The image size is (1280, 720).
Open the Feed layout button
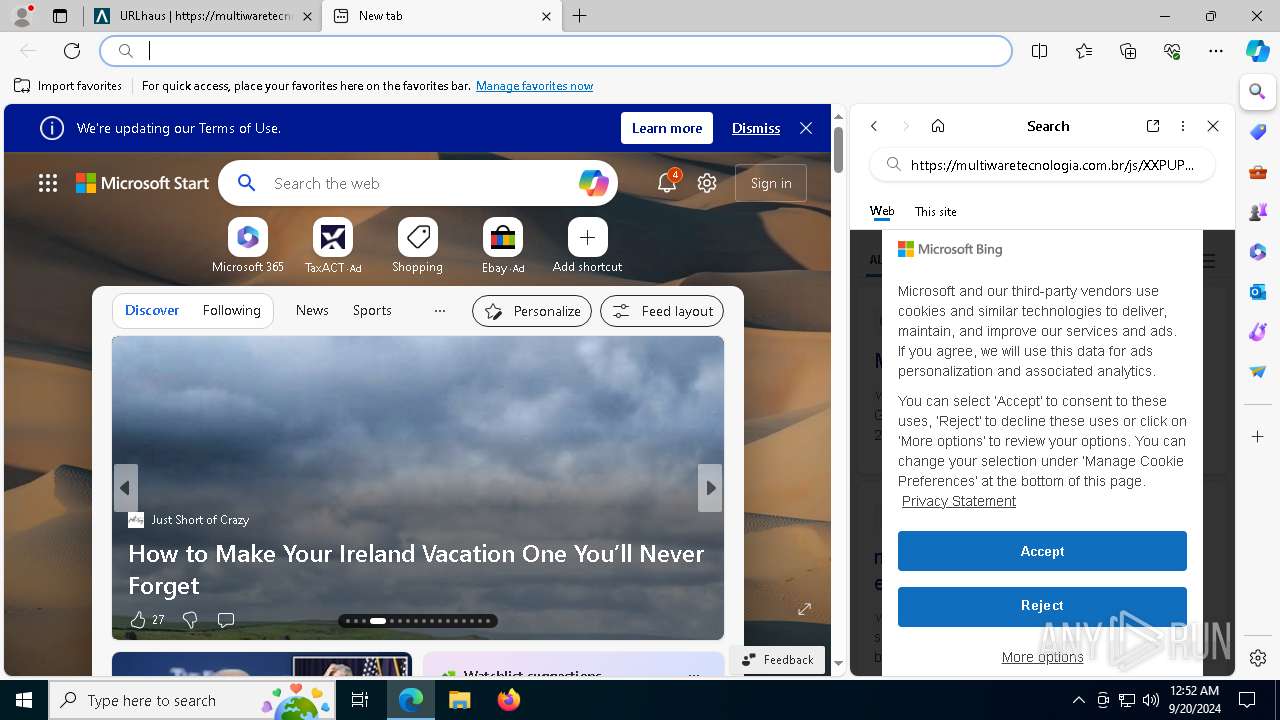[662, 311]
